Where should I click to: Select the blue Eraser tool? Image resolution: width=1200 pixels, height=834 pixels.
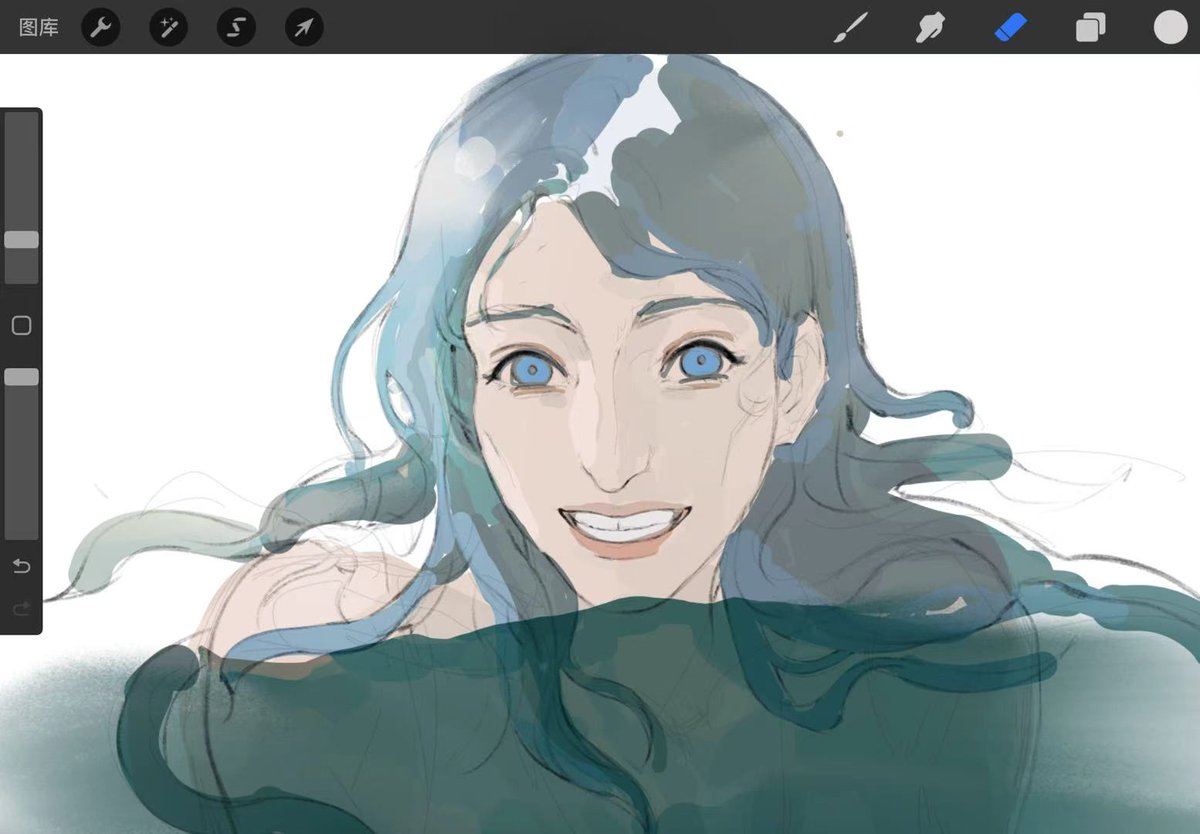click(x=1011, y=27)
